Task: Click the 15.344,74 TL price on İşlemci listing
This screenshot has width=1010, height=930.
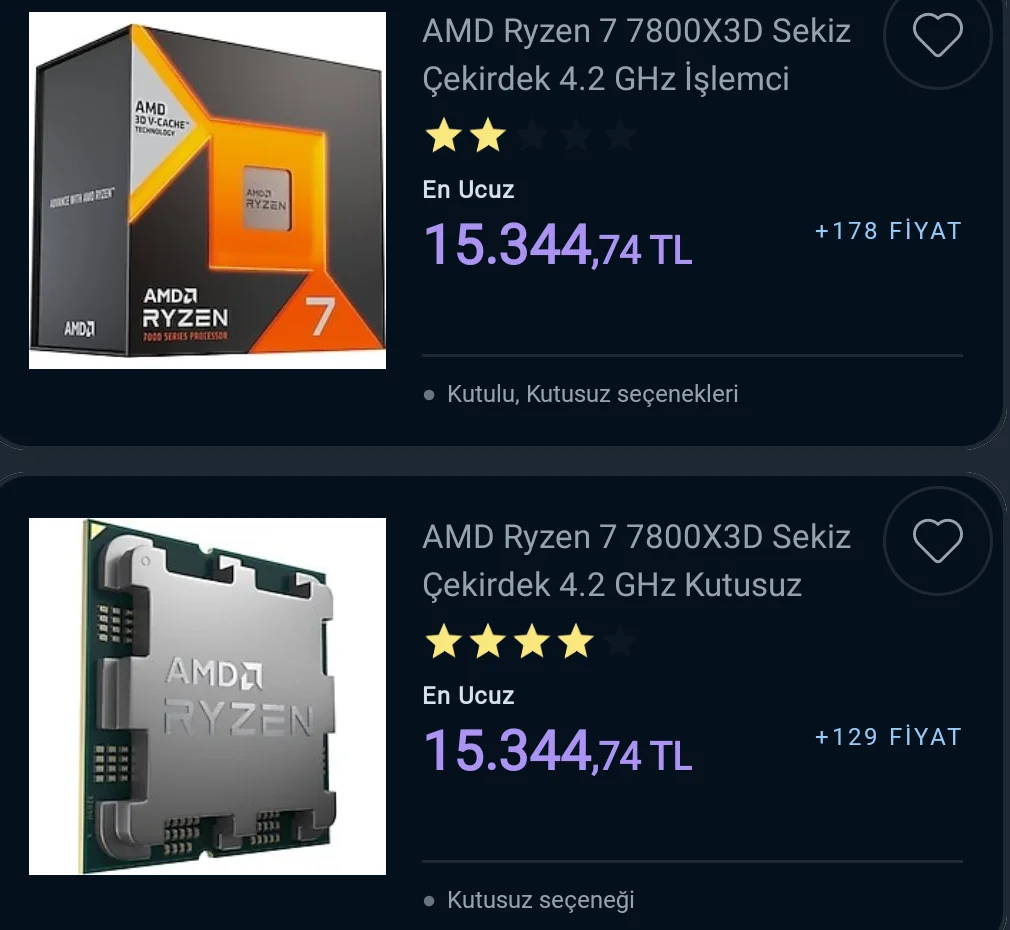Action: point(557,245)
